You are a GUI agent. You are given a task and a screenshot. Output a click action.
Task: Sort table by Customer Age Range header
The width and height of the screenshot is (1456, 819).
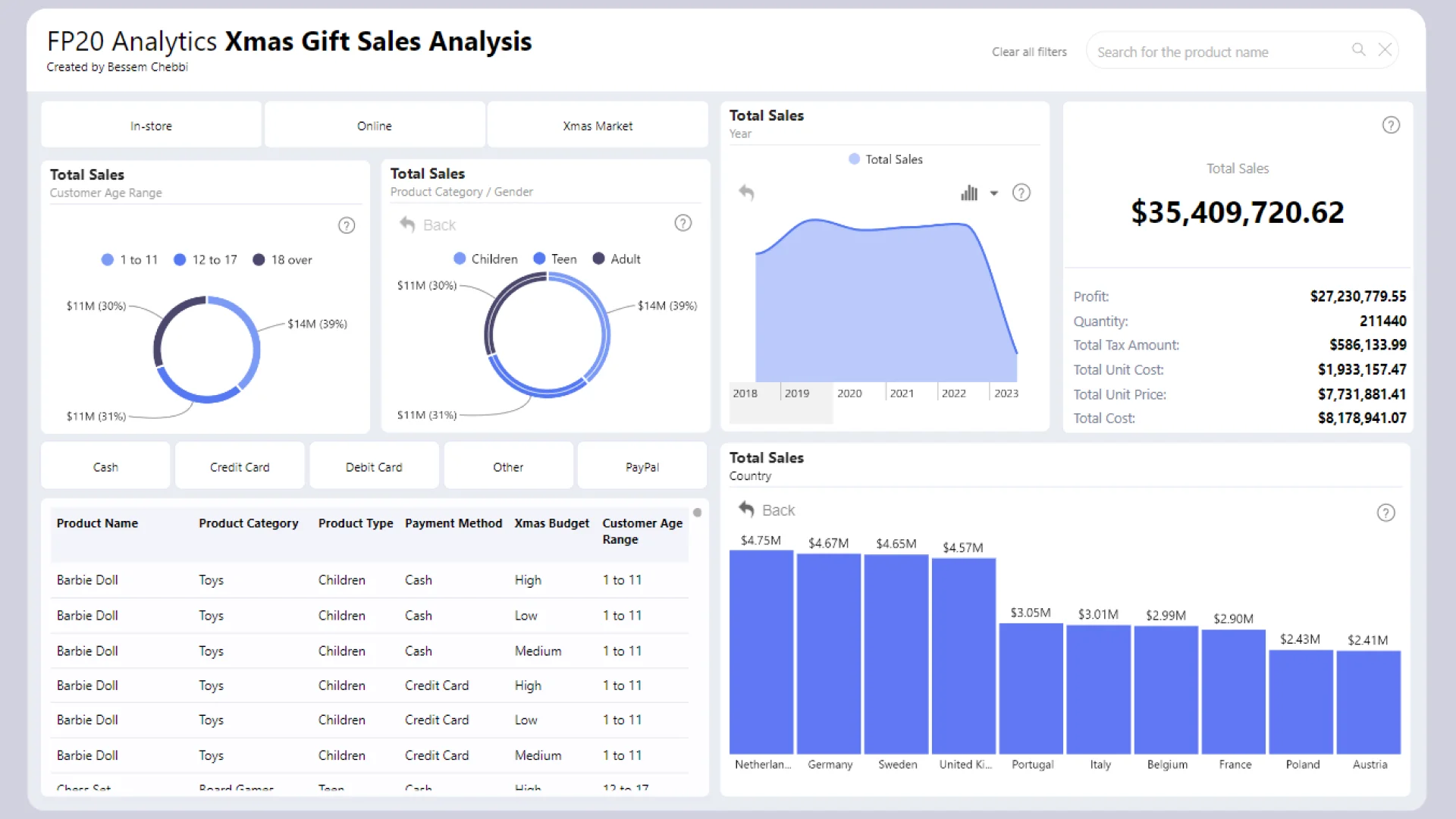(642, 531)
